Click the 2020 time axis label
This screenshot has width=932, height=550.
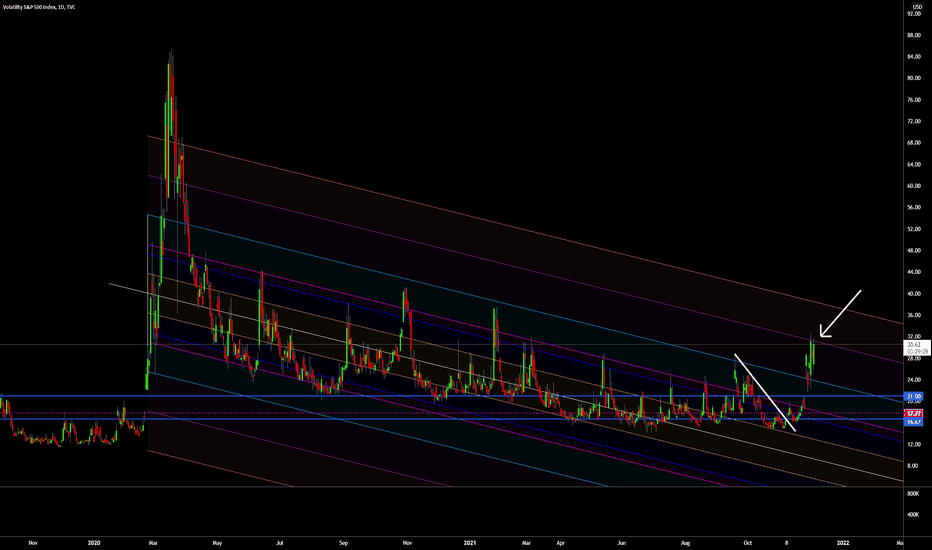tap(94, 543)
